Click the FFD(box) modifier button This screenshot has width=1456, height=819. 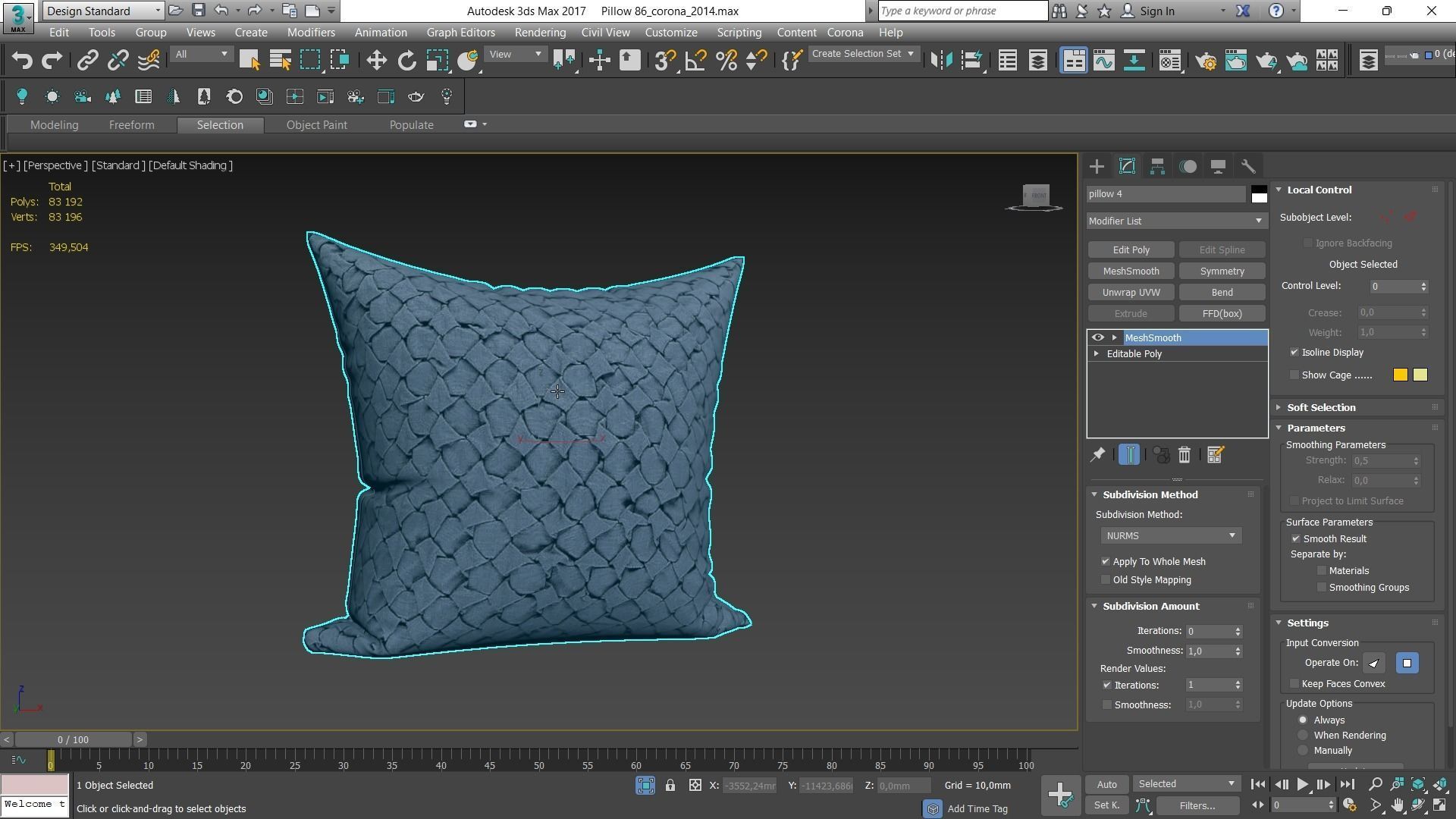pos(1222,314)
